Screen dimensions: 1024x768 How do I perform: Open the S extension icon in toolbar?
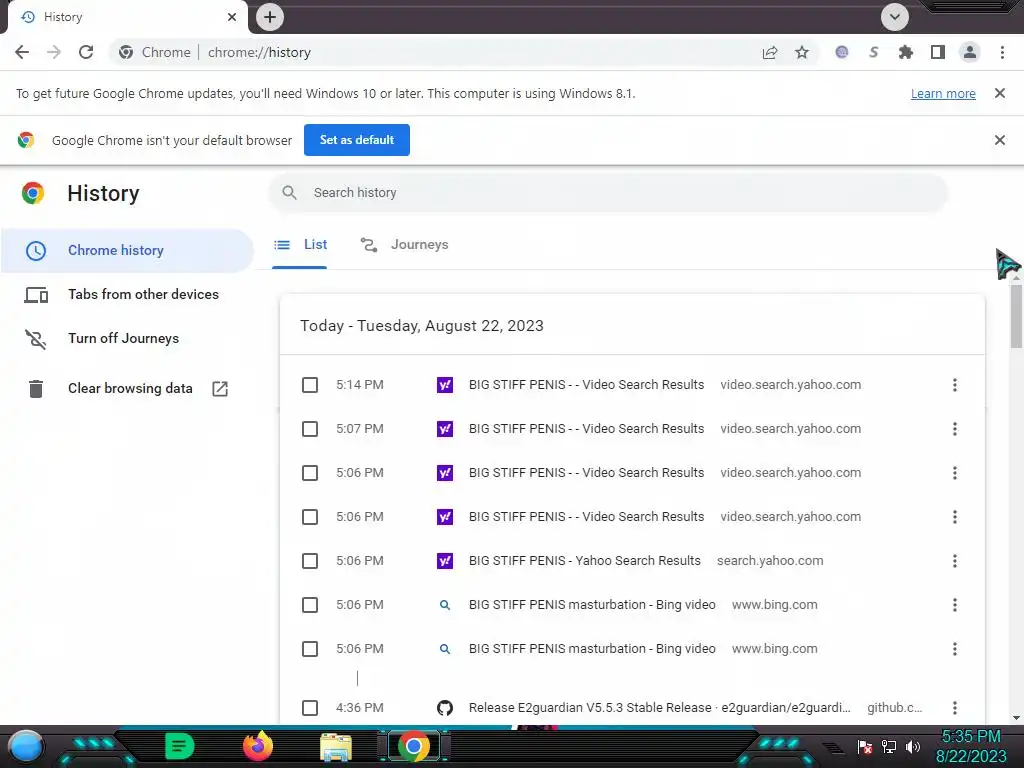pos(873,52)
